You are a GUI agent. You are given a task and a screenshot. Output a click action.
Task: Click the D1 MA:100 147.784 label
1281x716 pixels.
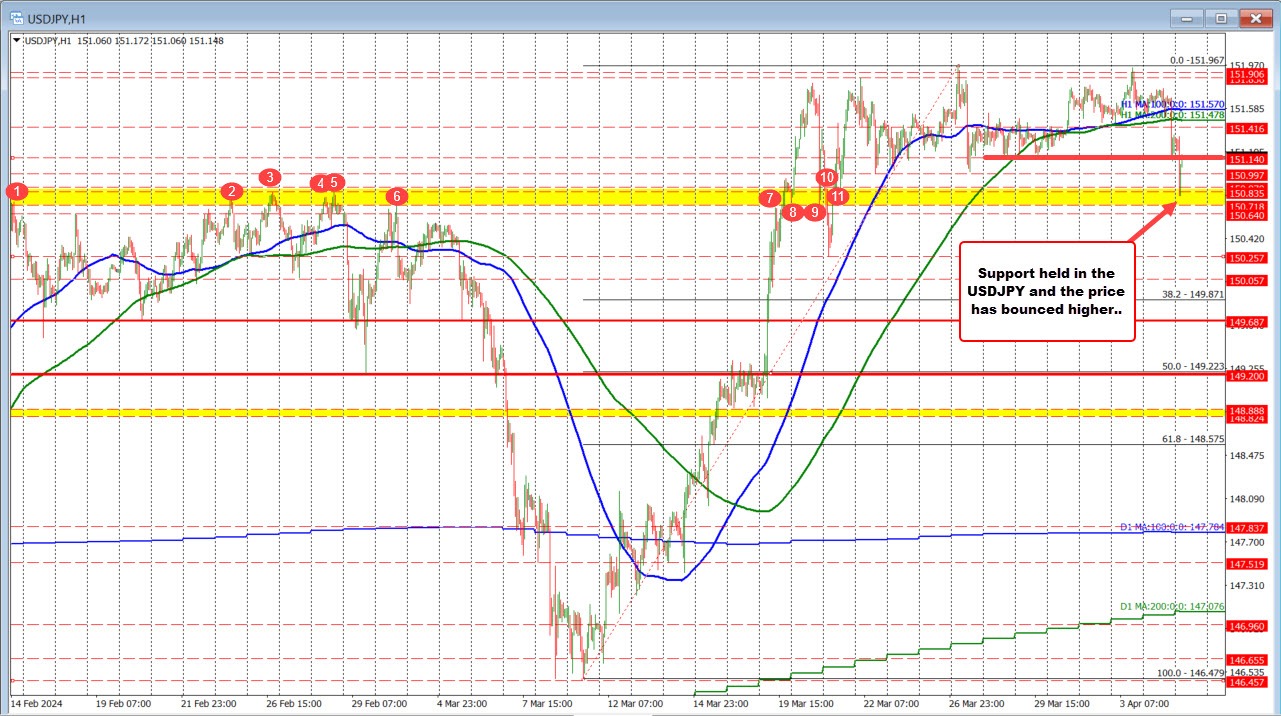point(1172,525)
